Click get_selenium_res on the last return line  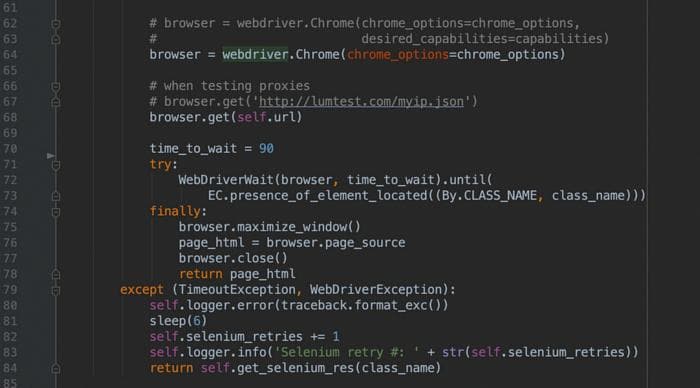pos(295,368)
